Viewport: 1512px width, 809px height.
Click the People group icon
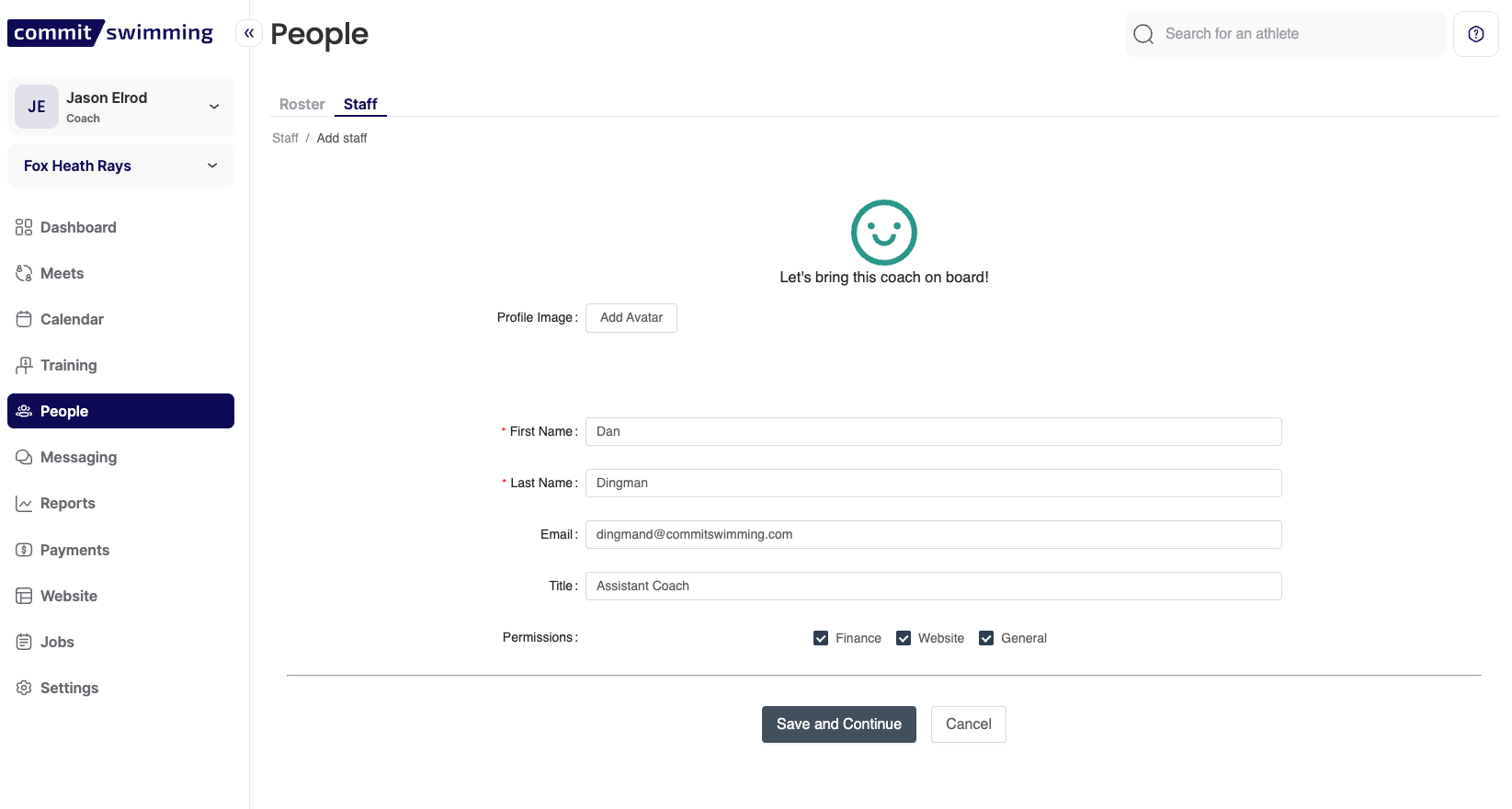(x=24, y=411)
